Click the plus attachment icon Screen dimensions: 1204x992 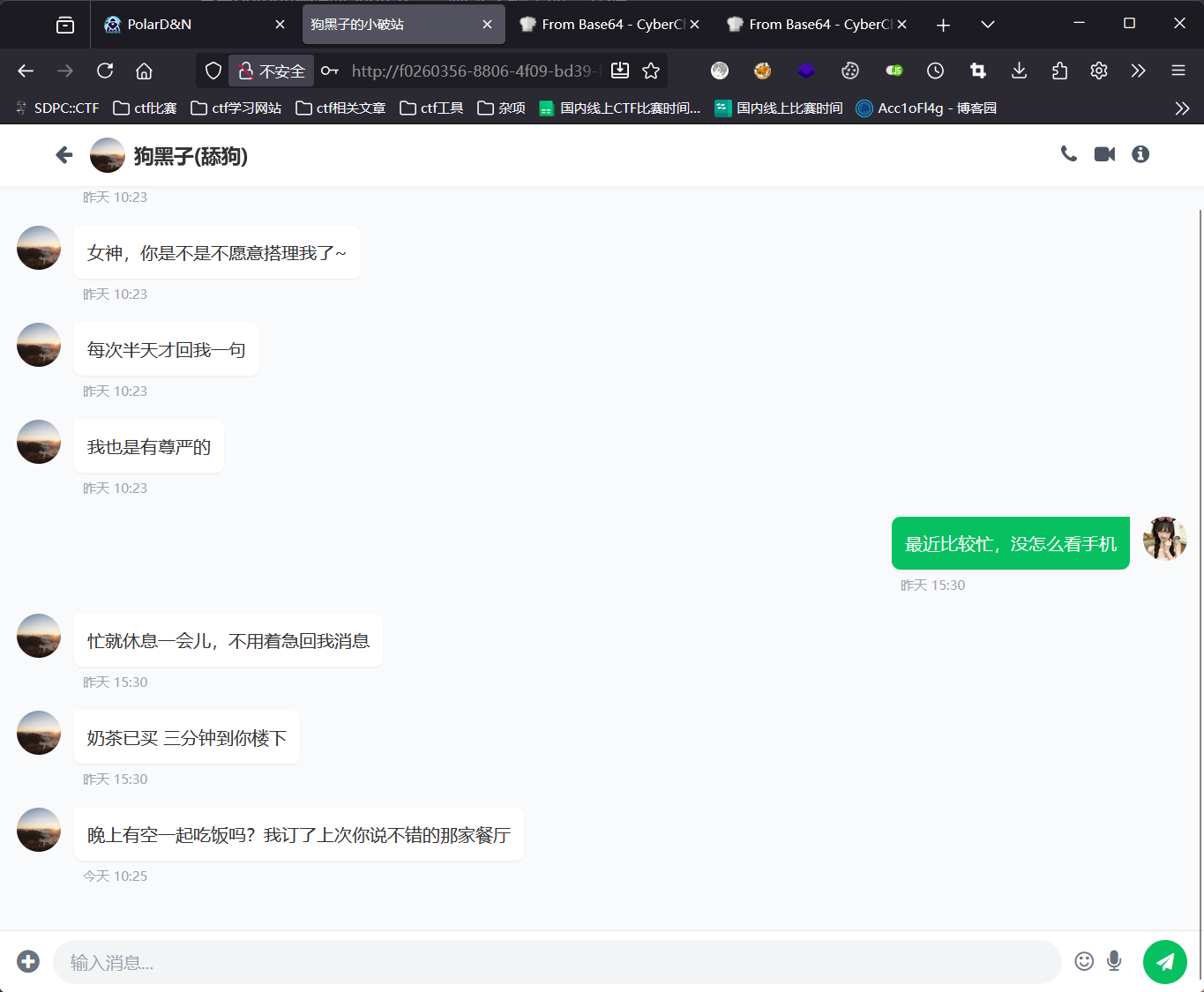tap(28, 962)
